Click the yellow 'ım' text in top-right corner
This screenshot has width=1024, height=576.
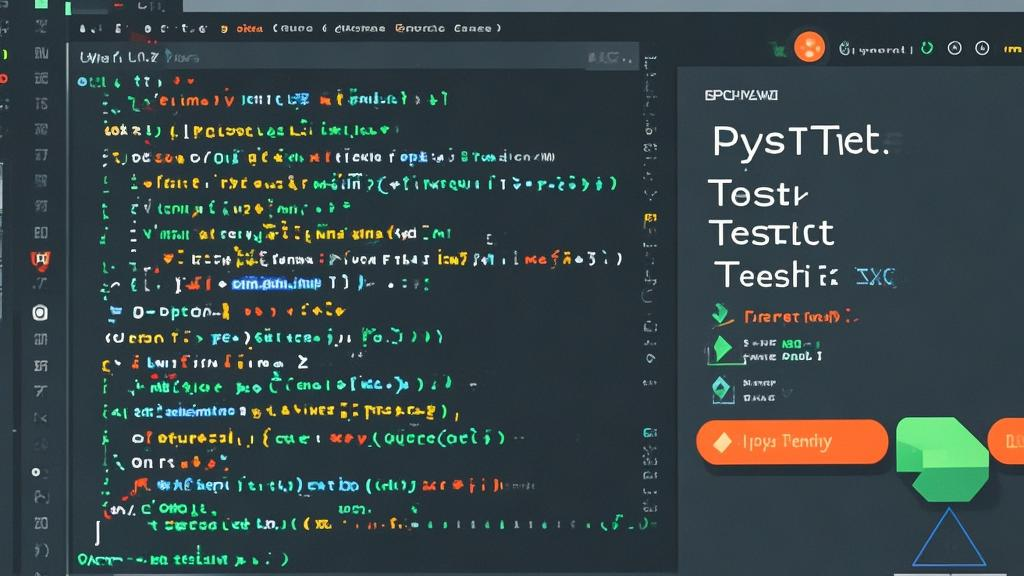[1013, 49]
